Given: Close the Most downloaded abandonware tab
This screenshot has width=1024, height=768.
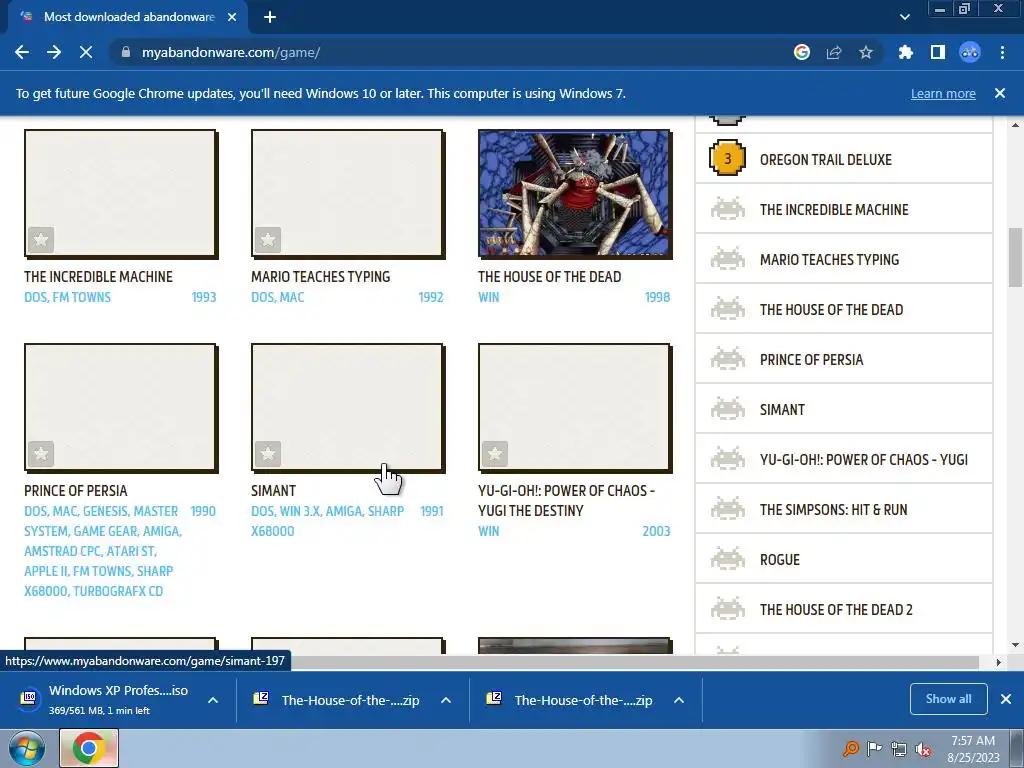Looking at the screenshot, I should 232,17.
